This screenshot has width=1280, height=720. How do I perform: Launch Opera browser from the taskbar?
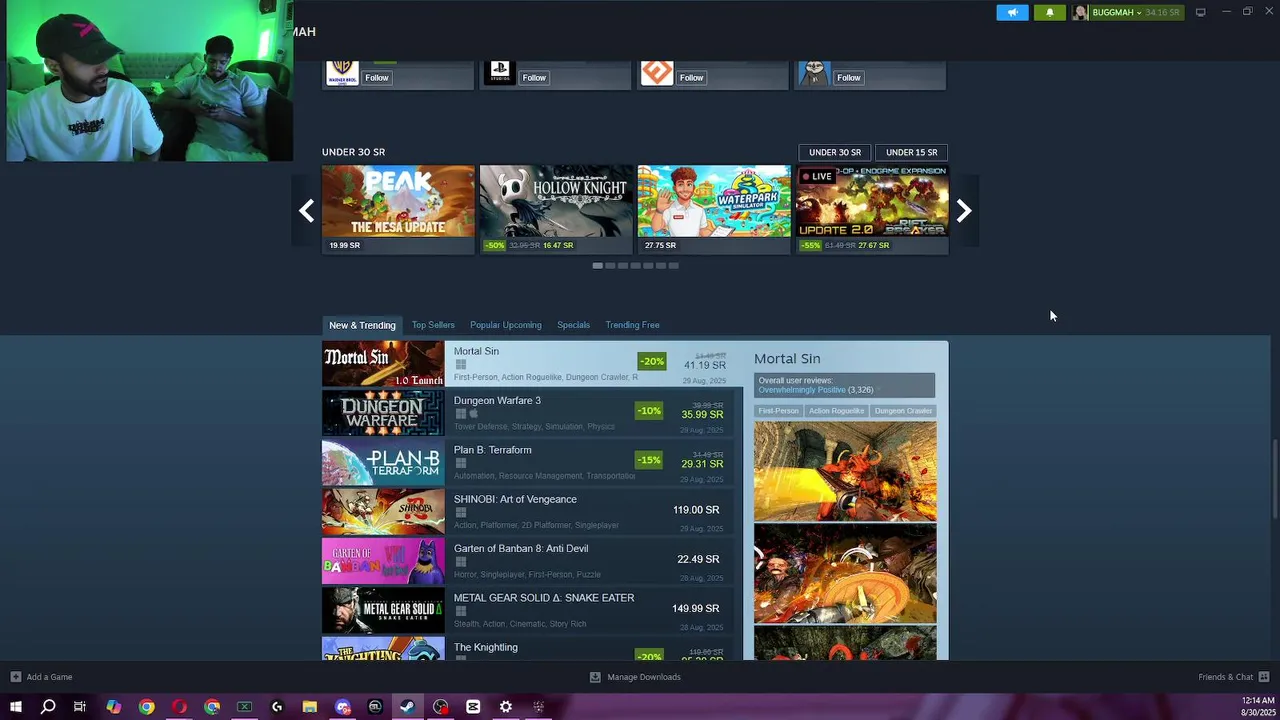coord(179,707)
